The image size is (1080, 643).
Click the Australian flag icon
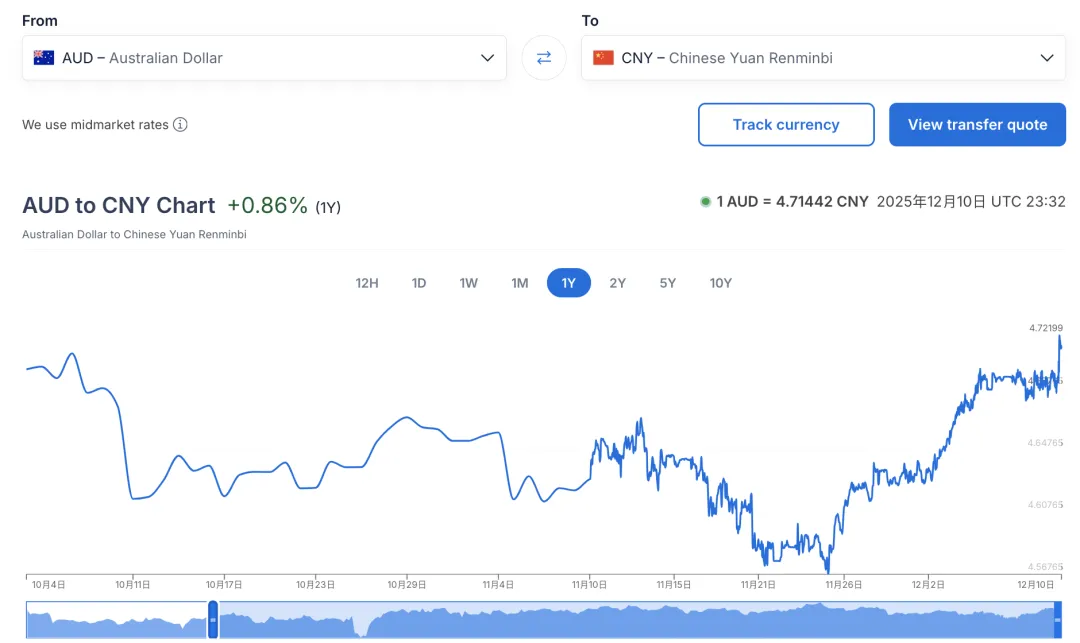tap(43, 58)
